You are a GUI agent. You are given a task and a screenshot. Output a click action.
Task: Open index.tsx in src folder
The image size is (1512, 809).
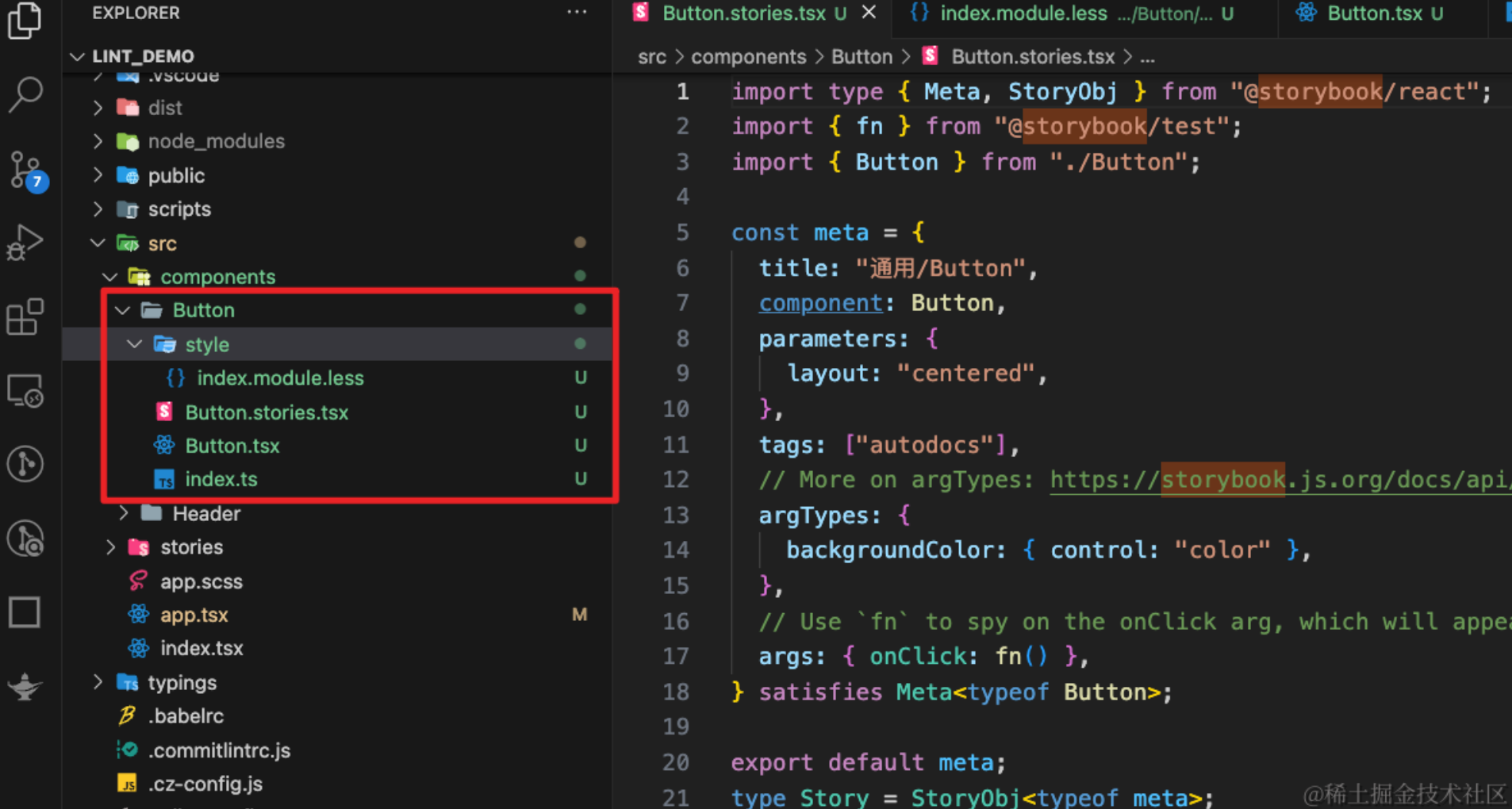[201, 648]
